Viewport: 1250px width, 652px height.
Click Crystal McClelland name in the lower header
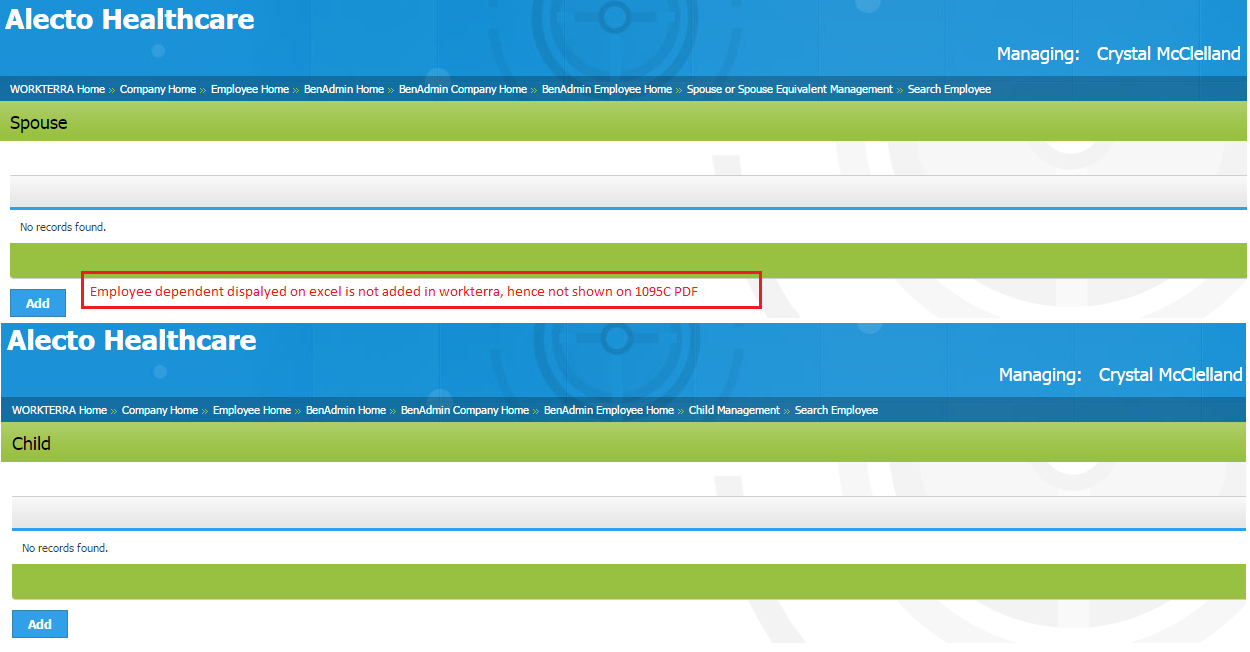click(1170, 375)
